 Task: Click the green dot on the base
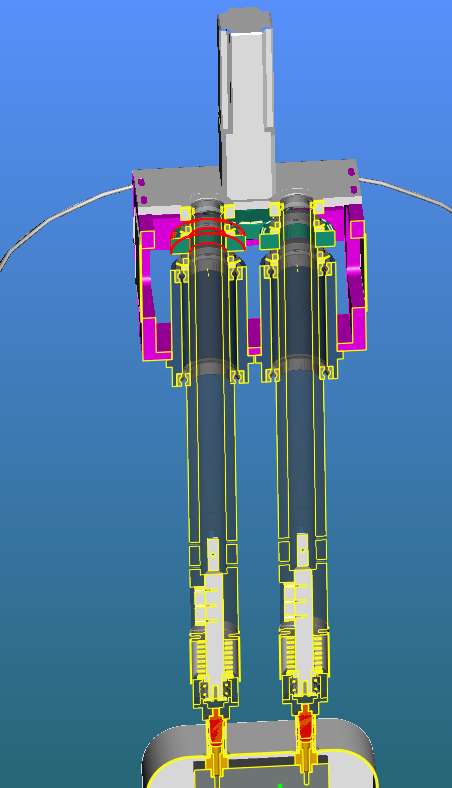pyautogui.click(x=280, y=785)
